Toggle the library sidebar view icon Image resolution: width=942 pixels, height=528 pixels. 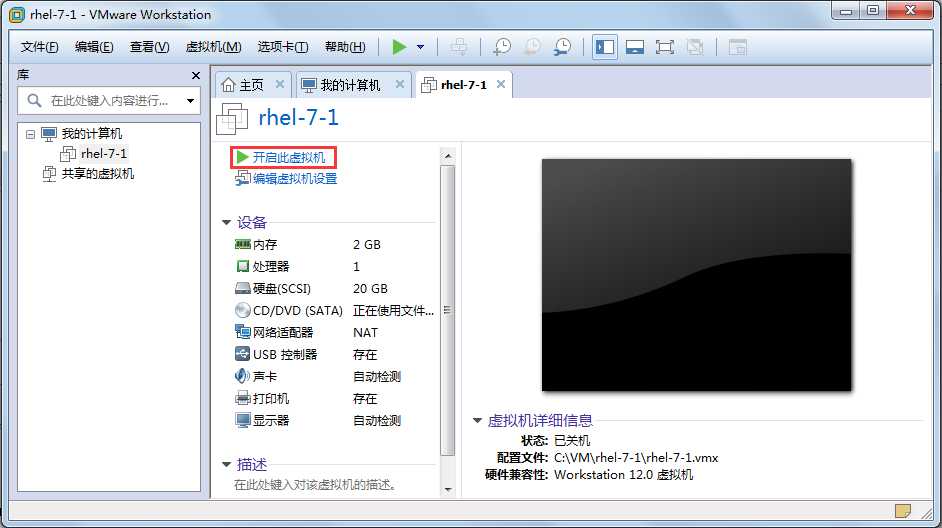point(605,47)
